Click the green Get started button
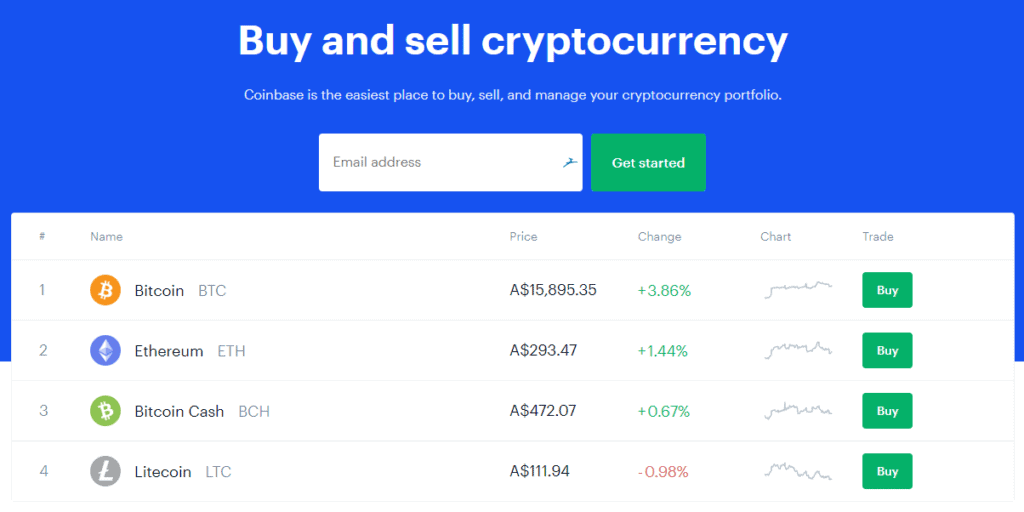This screenshot has width=1024, height=512. pyautogui.click(x=648, y=163)
